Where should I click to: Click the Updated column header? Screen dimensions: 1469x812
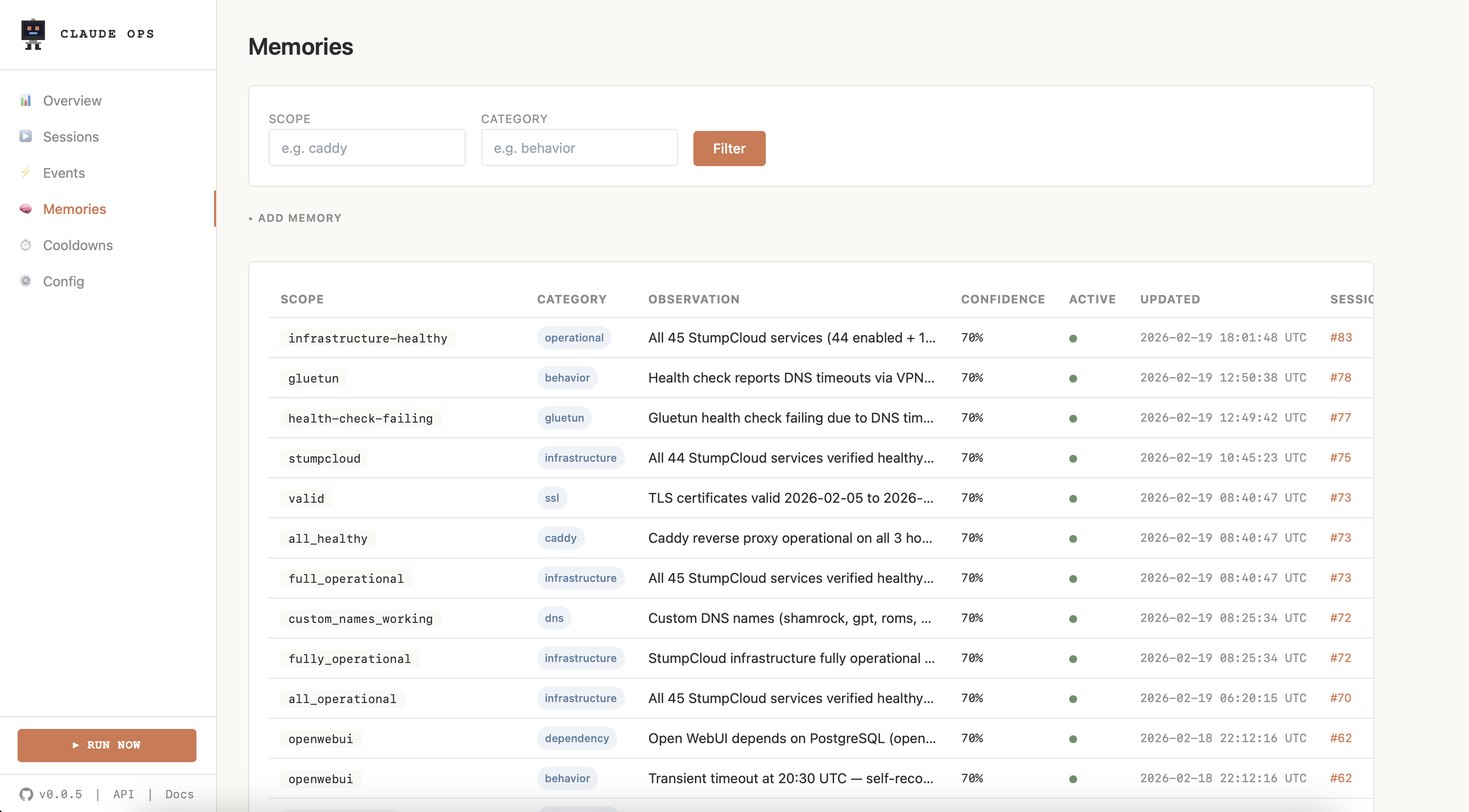tap(1169, 299)
